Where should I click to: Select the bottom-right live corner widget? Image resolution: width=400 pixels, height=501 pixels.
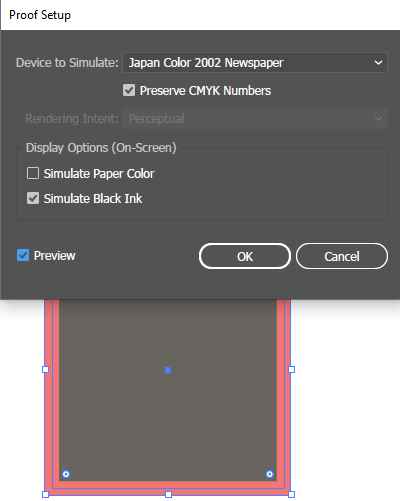[270, 474]
